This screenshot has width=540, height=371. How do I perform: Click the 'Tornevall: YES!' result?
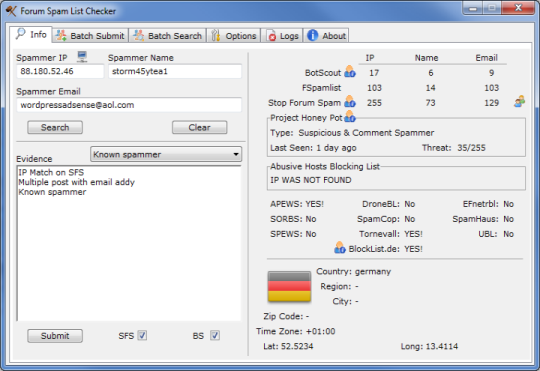coord(391,234)
